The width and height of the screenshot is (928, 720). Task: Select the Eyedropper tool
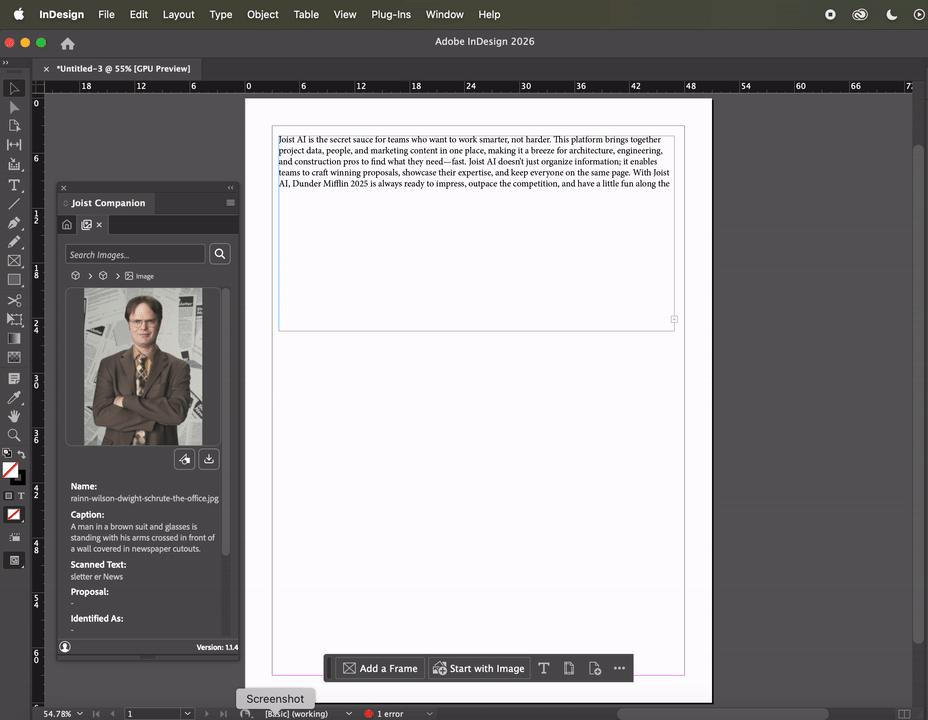click(14, 398)
